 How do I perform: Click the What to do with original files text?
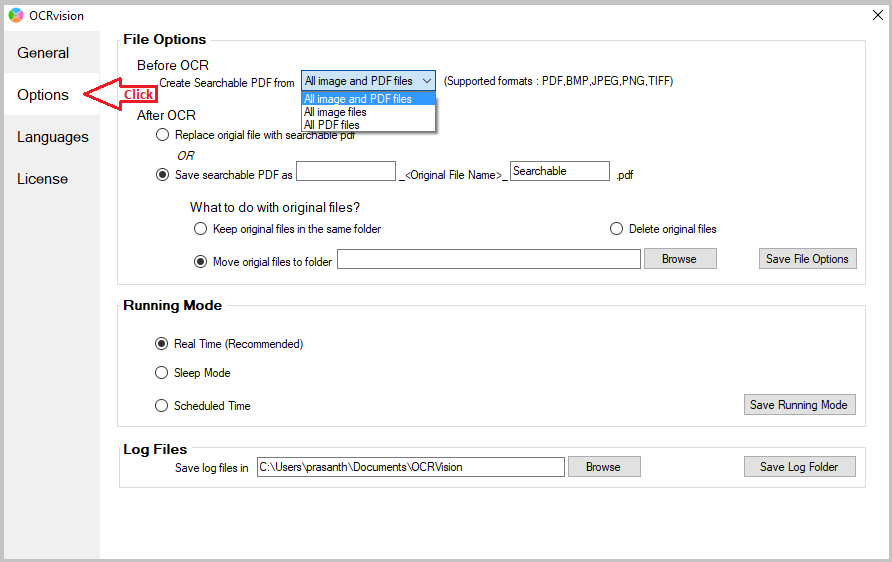[x=275, y=208]
